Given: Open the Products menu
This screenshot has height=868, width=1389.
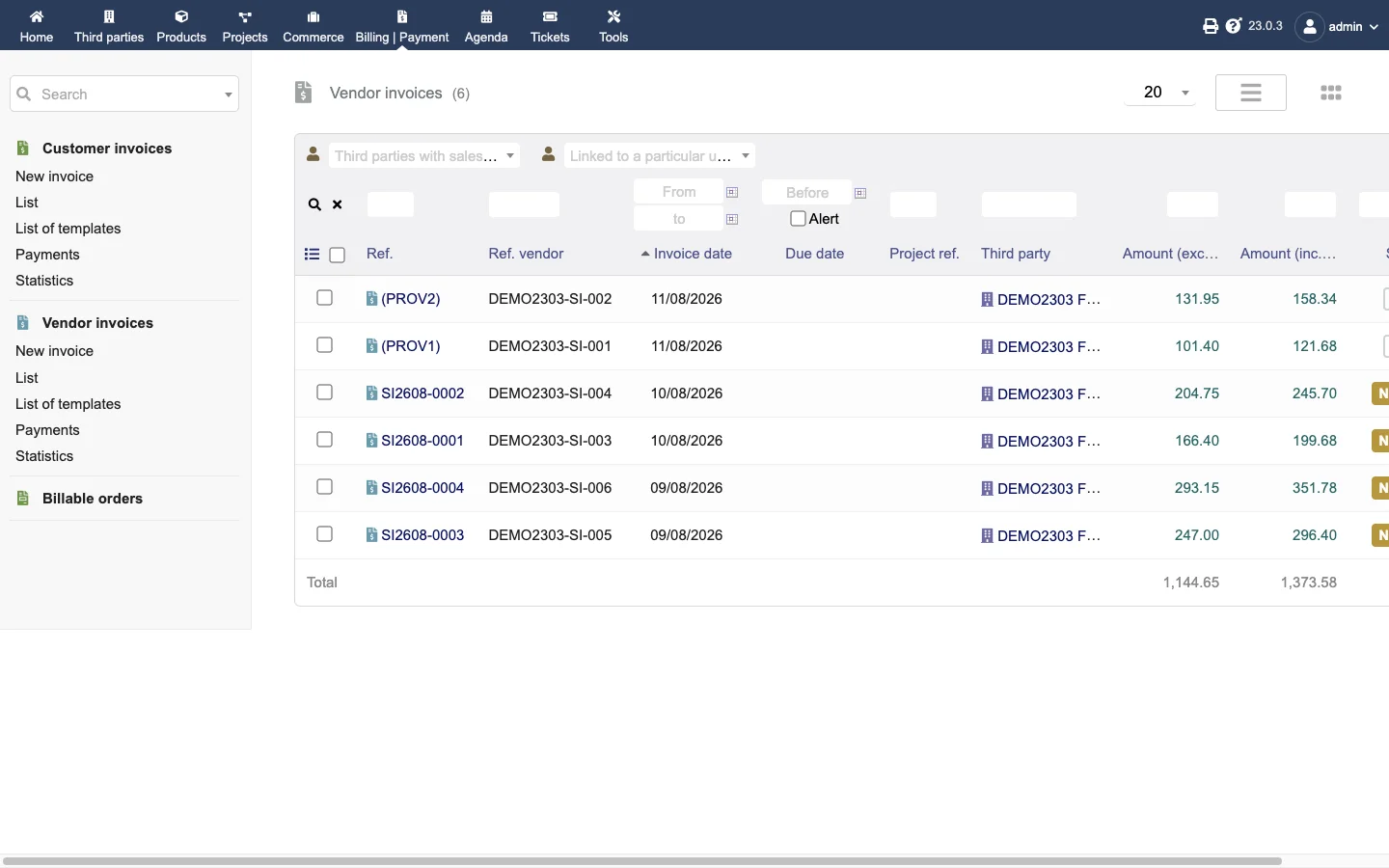Looking at the screenshot, I should coord(181,26).
